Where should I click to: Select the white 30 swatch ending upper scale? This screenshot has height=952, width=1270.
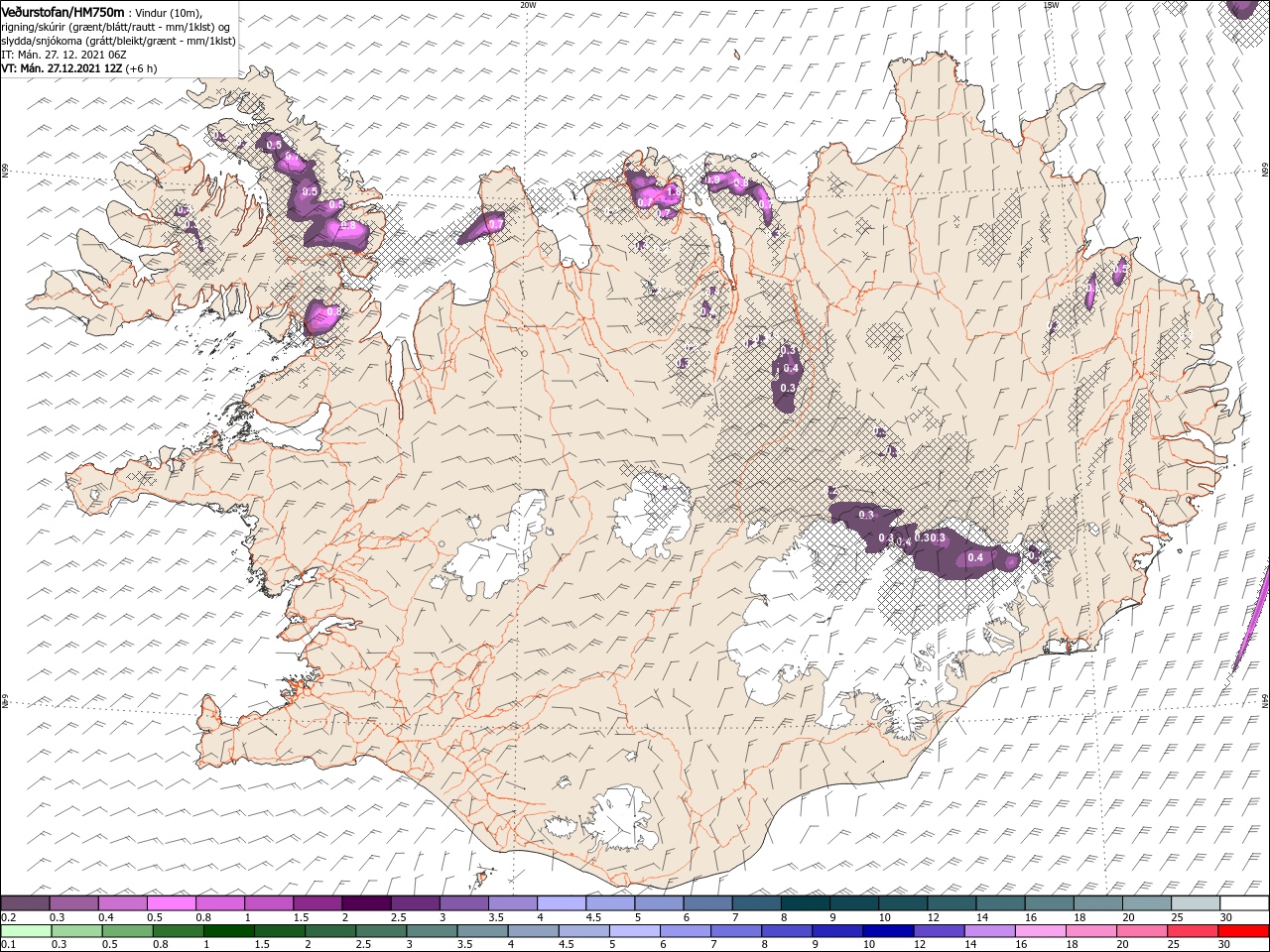click(1244, 903)
